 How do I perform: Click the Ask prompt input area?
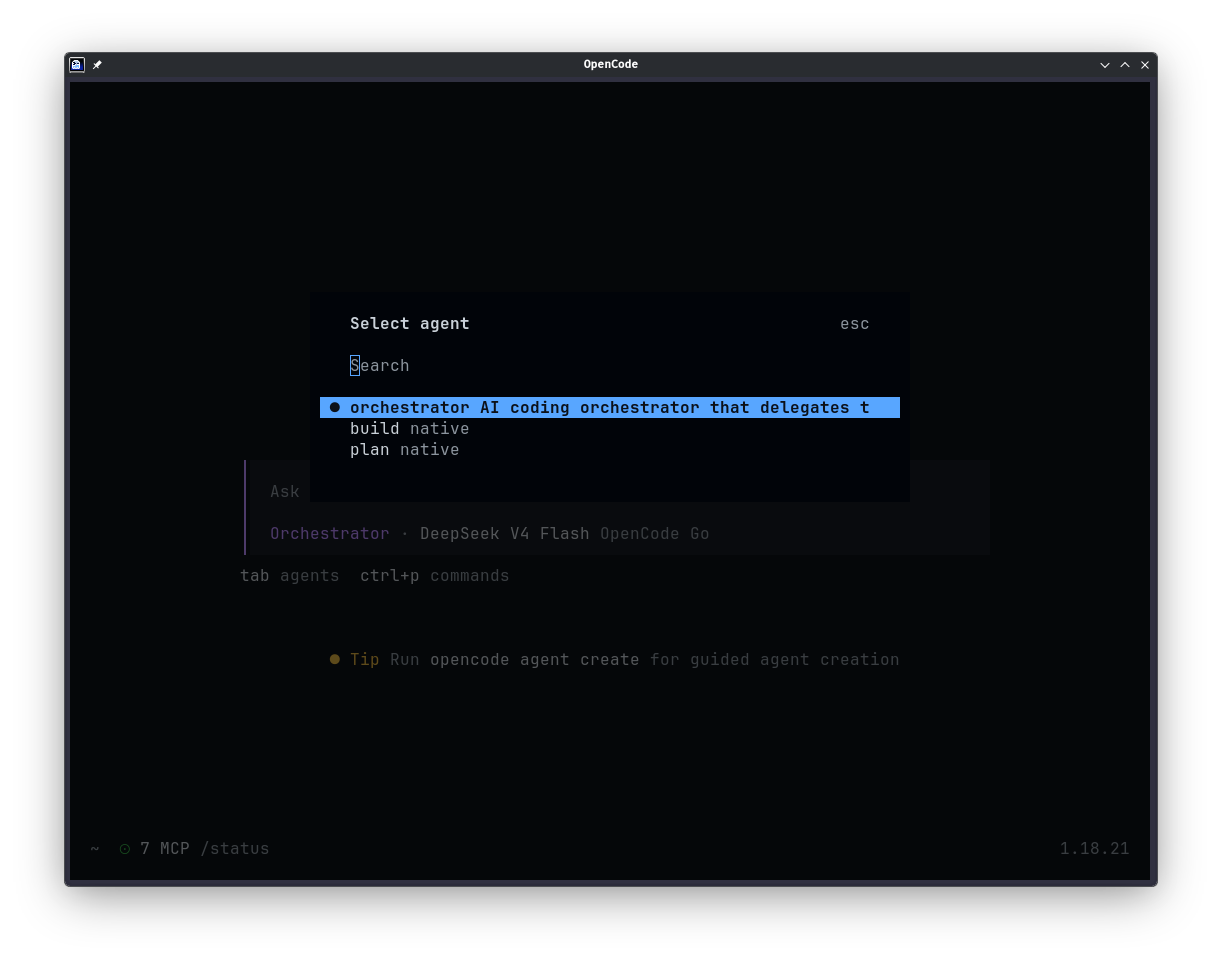pyautogui.click(x=617, y=491)
